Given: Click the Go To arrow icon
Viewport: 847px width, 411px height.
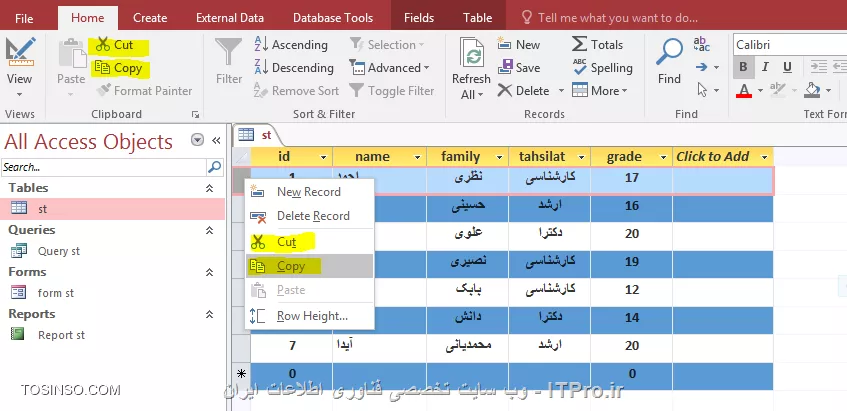Looking at the screenshot, I should (702, 68).
